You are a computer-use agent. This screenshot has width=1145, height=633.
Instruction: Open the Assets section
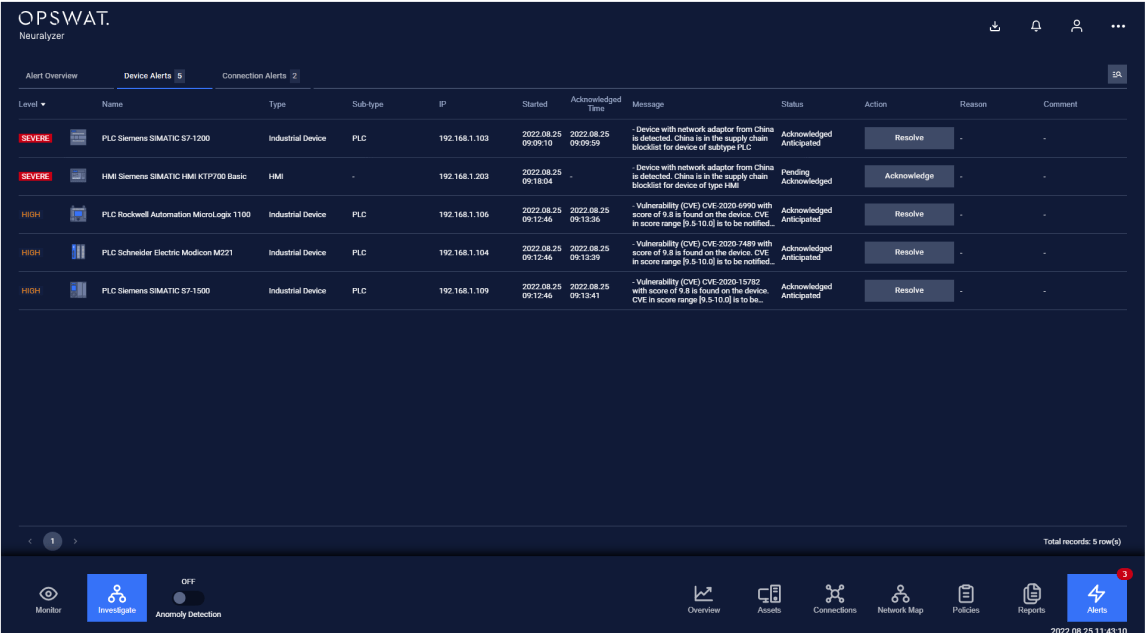coord(769,598)
